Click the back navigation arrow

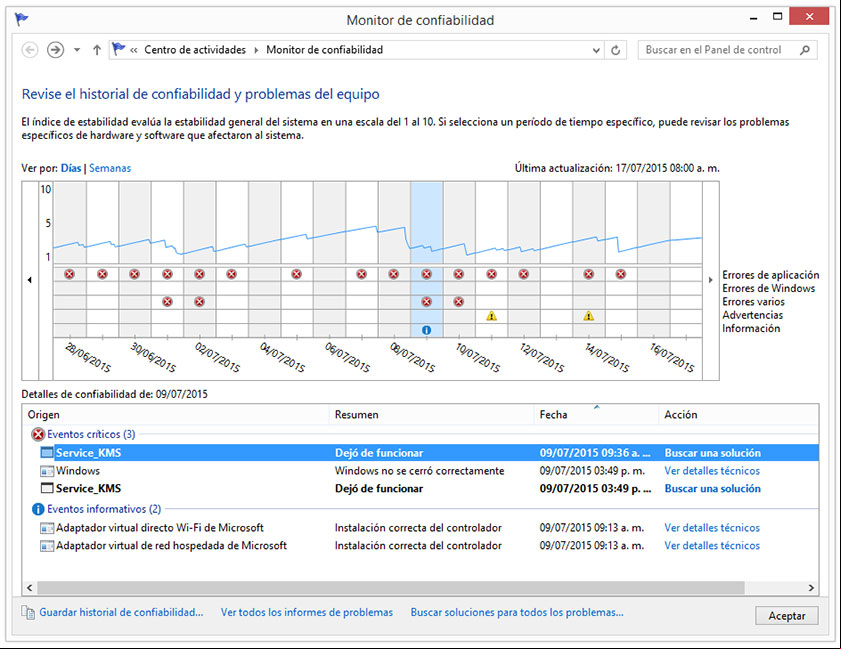pos(30,50)
